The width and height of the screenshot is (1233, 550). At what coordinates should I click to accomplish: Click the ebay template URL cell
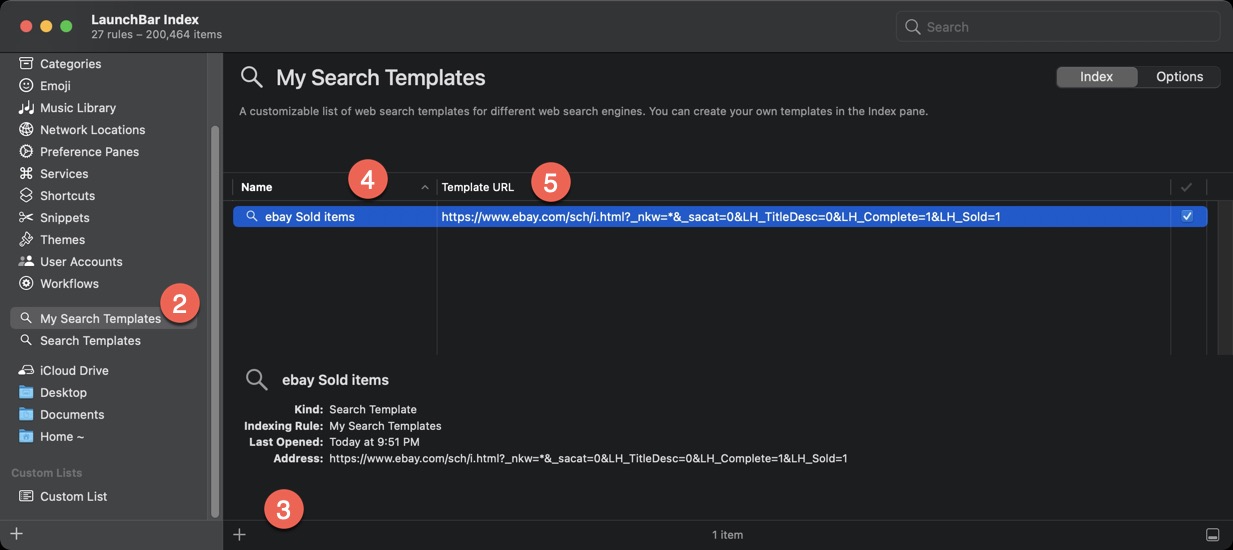(721, 216)
